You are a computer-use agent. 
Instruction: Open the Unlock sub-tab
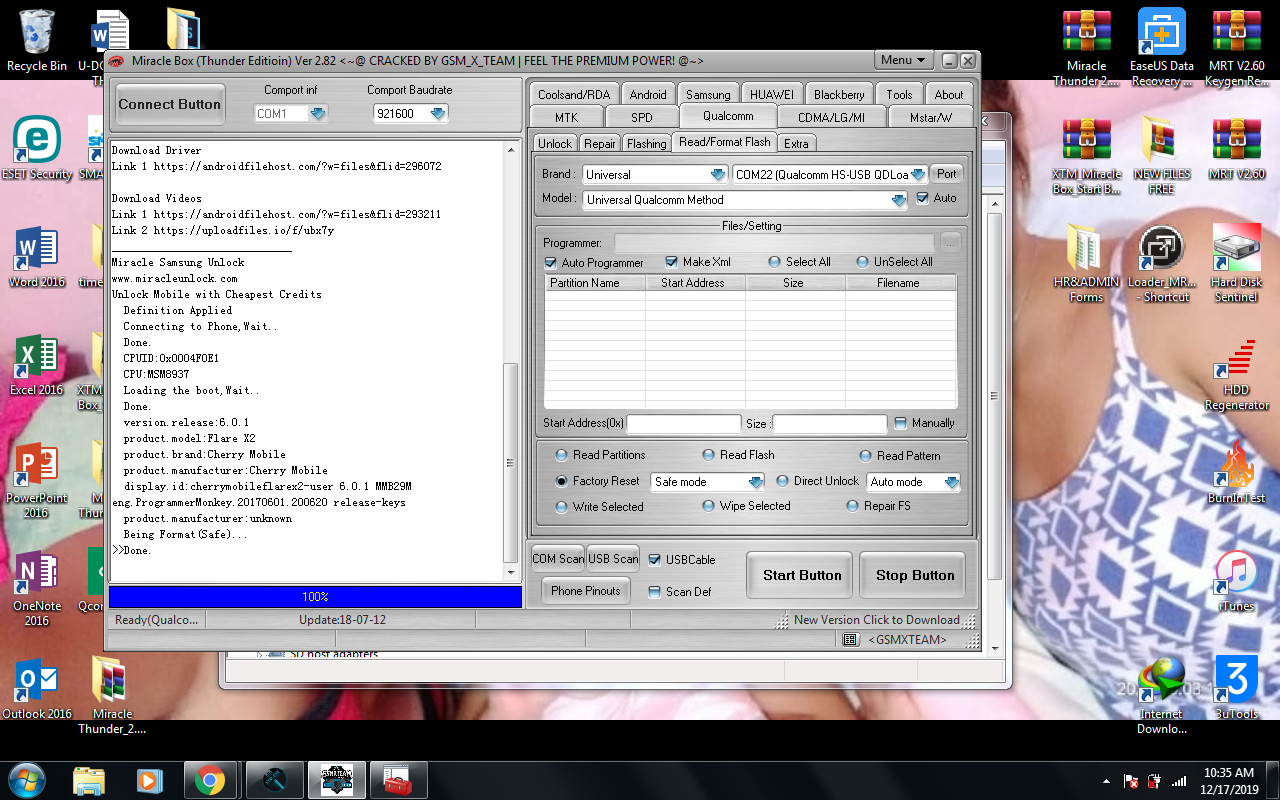coord(555,143)
